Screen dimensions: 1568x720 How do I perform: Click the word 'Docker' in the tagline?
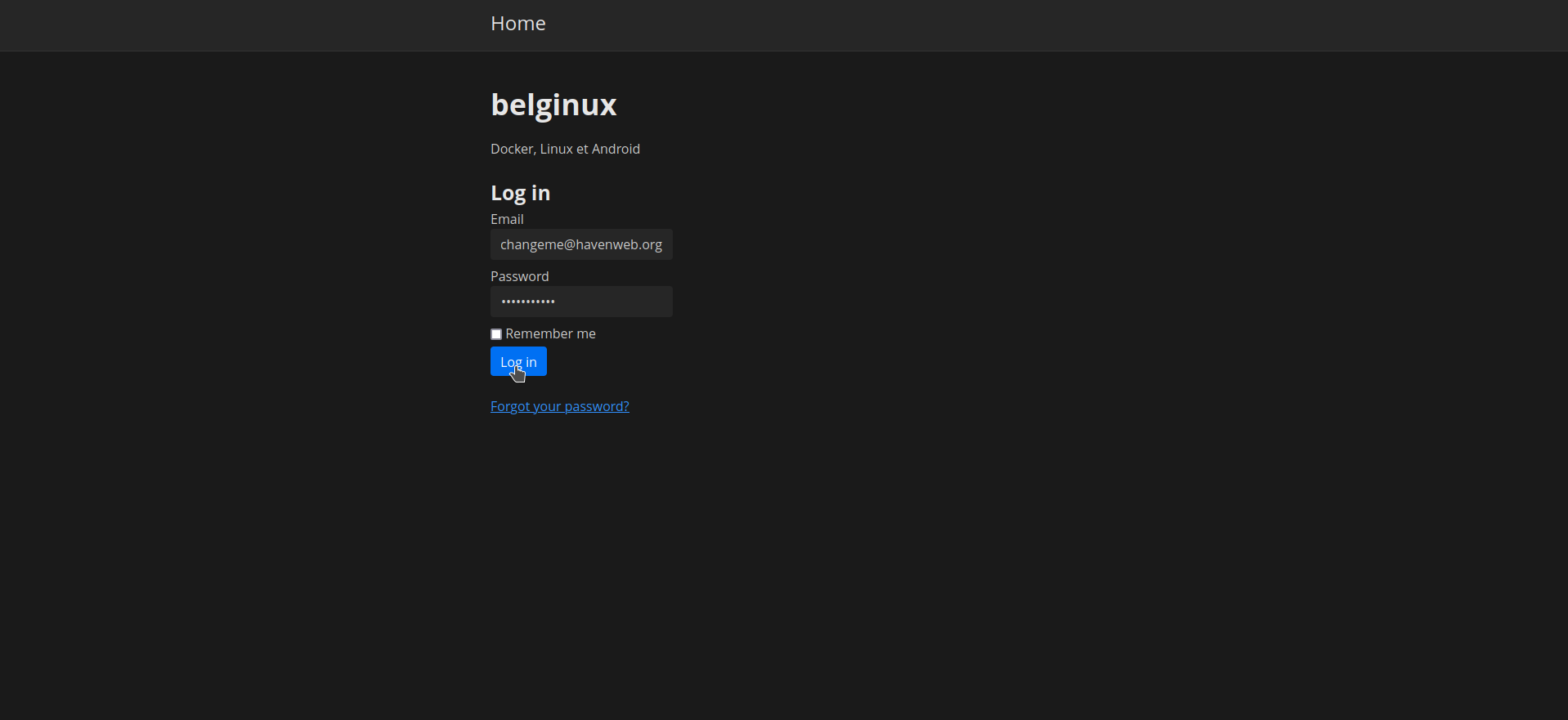point(512,149)
